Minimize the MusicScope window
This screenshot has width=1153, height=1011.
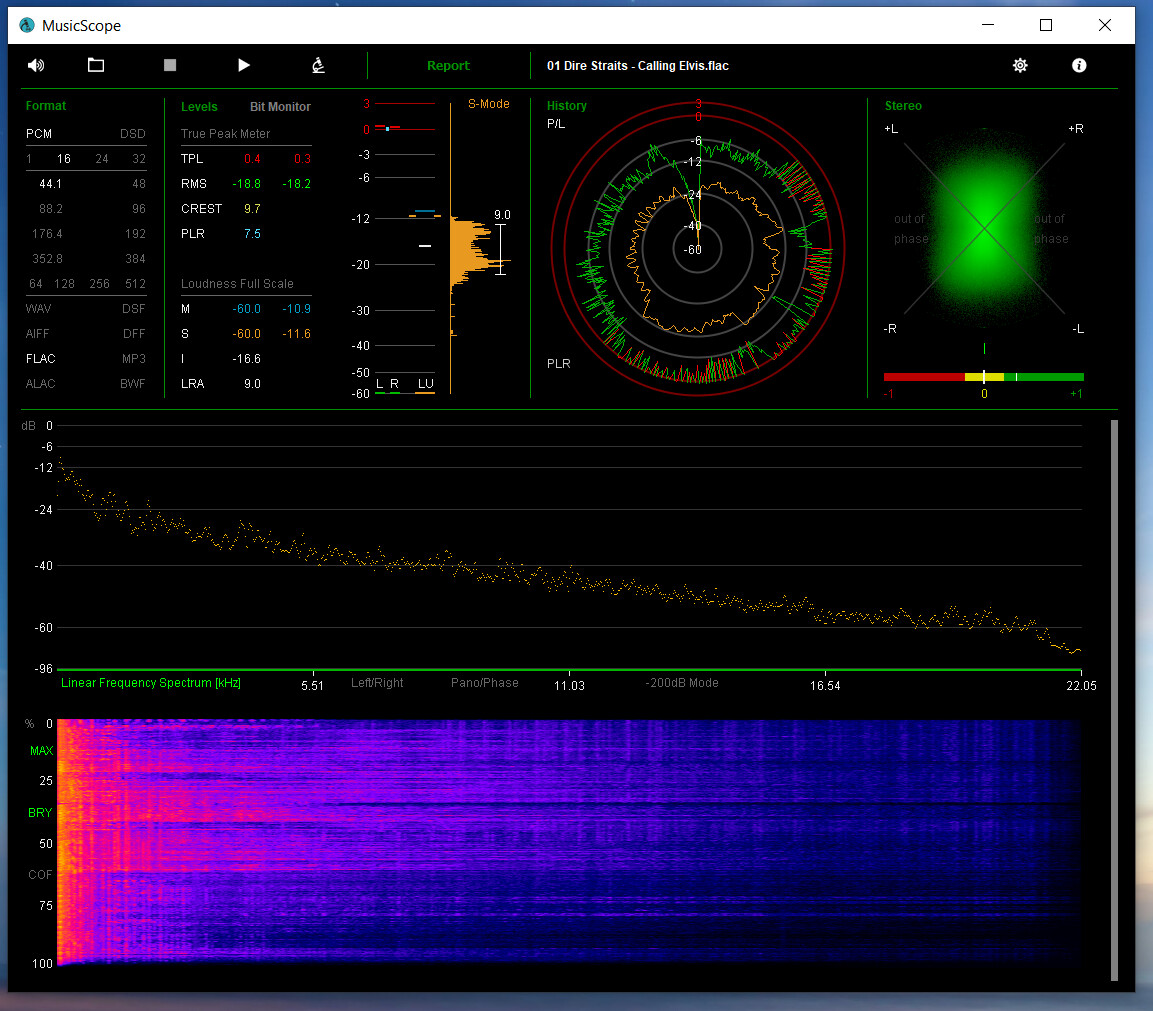pos(988,25)
